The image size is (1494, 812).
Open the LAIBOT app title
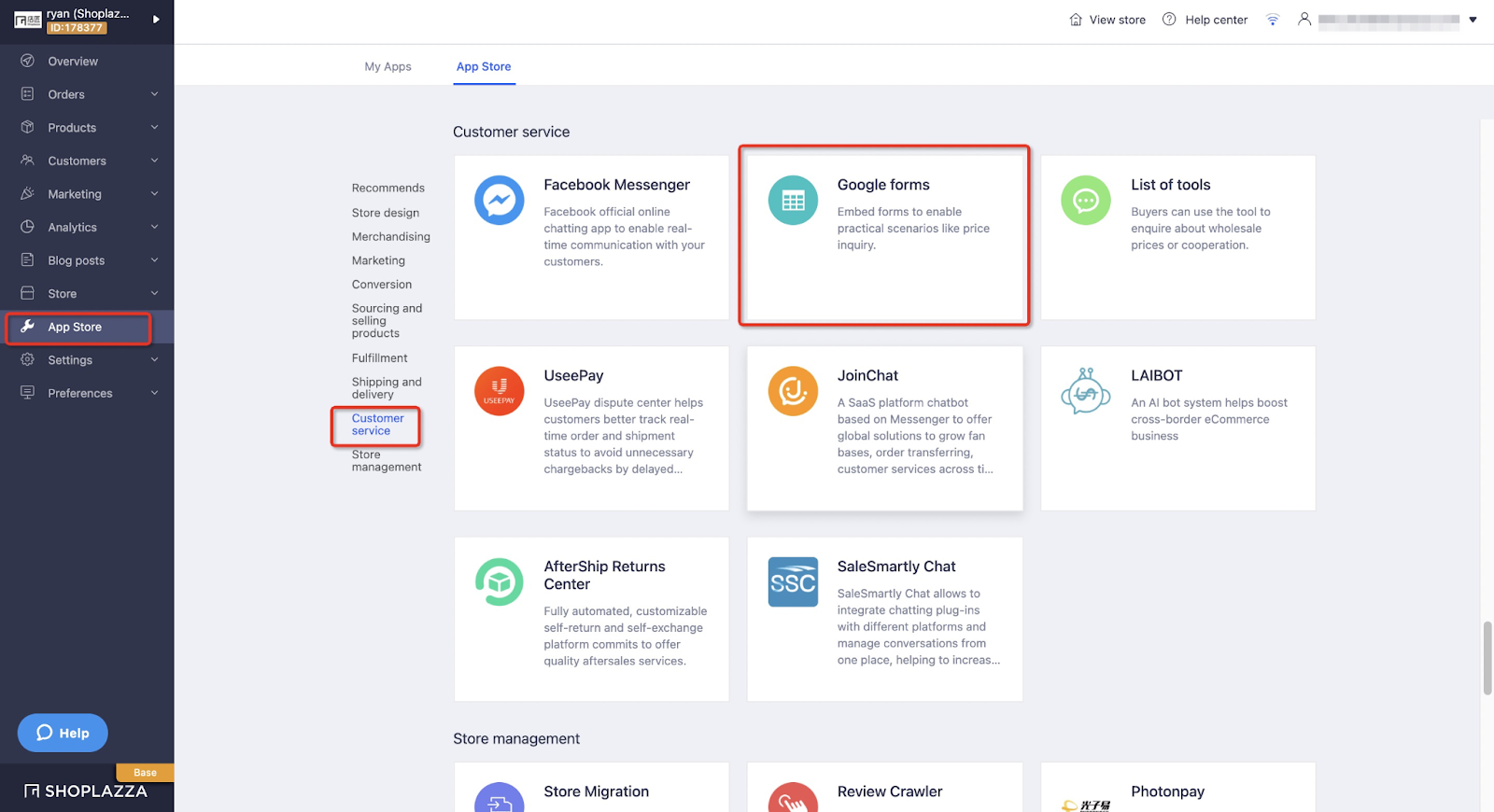point(1156,375)
